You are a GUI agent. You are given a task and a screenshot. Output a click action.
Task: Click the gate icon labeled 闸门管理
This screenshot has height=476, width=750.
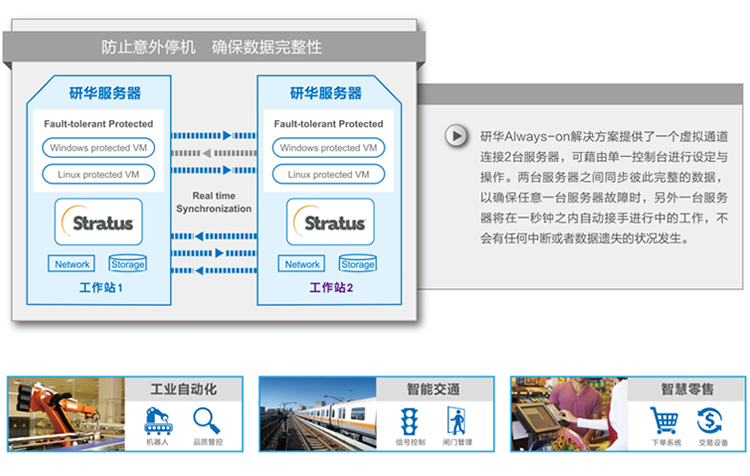tap(456, 421)
